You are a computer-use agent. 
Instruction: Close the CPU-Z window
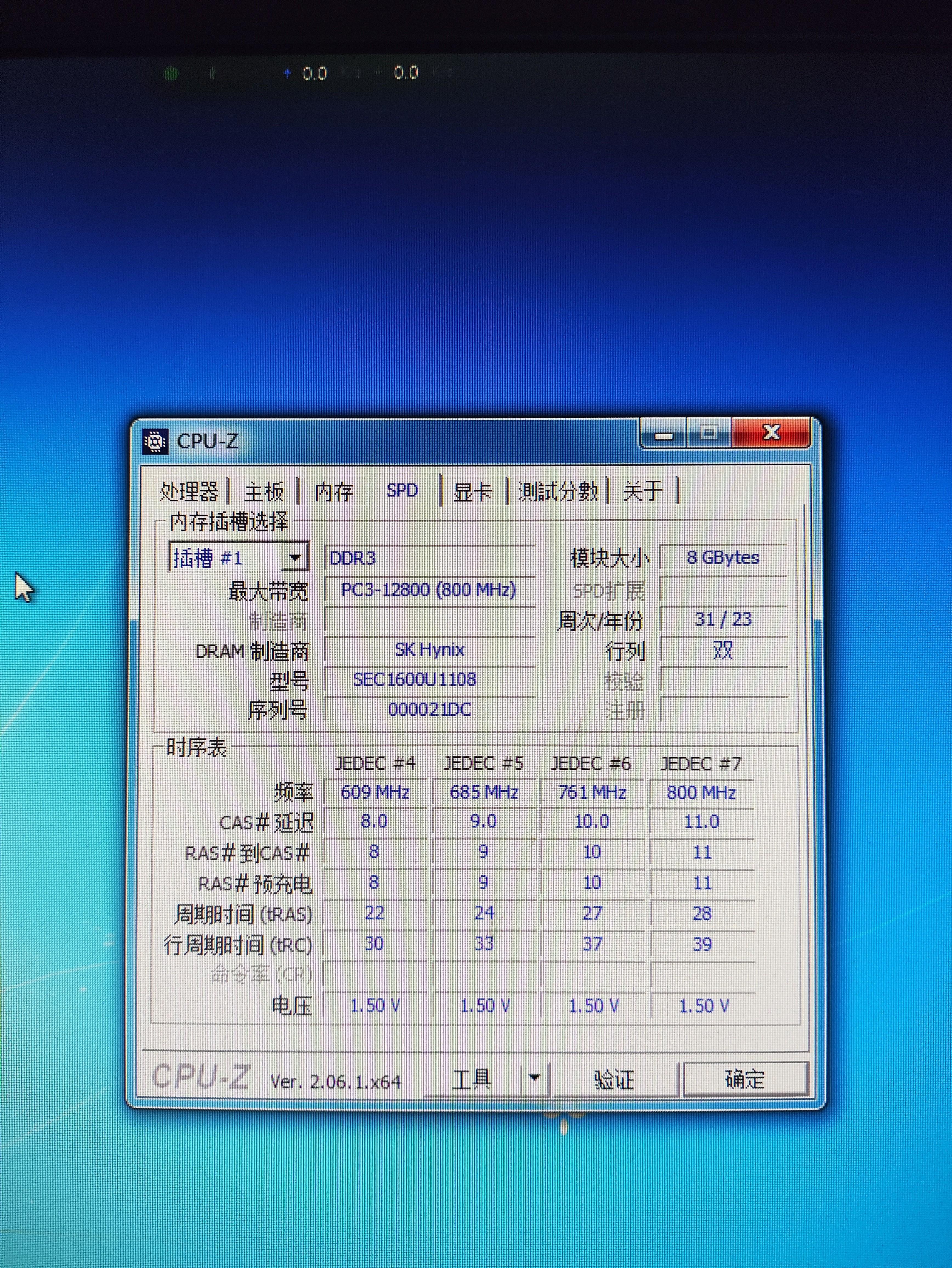pos(771,433)
